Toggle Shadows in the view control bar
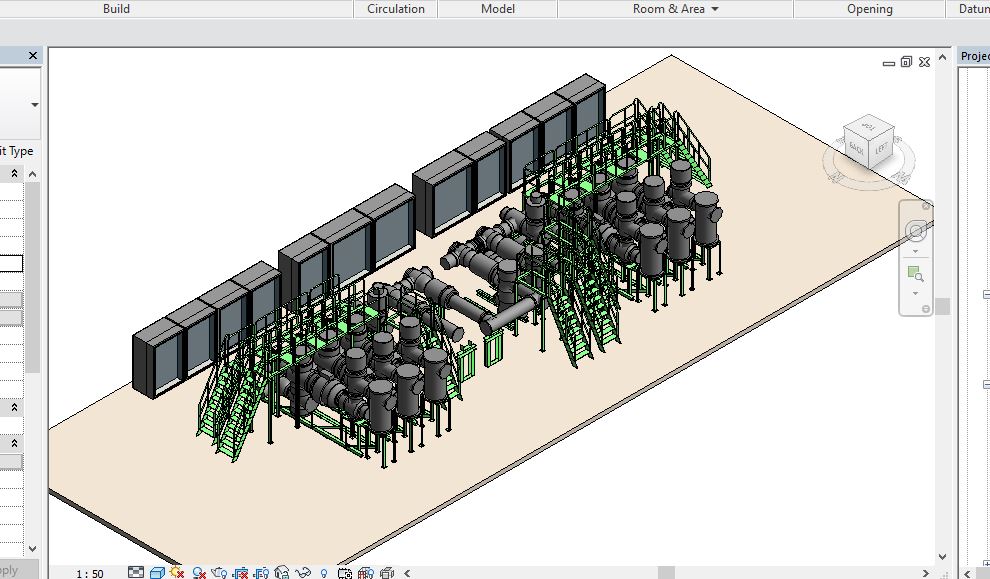This screenshot has width=990, height=579. (199, 573)
